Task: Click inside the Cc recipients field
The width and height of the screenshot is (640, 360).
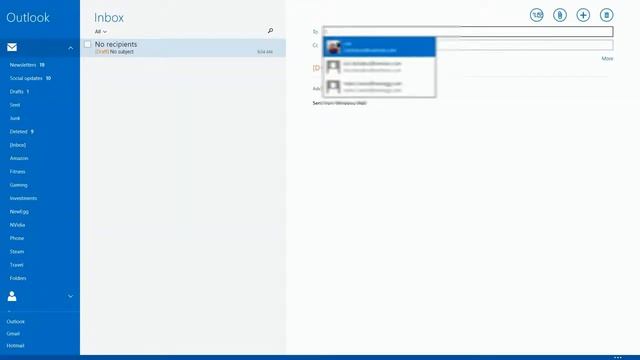Action: coord(524,45)
